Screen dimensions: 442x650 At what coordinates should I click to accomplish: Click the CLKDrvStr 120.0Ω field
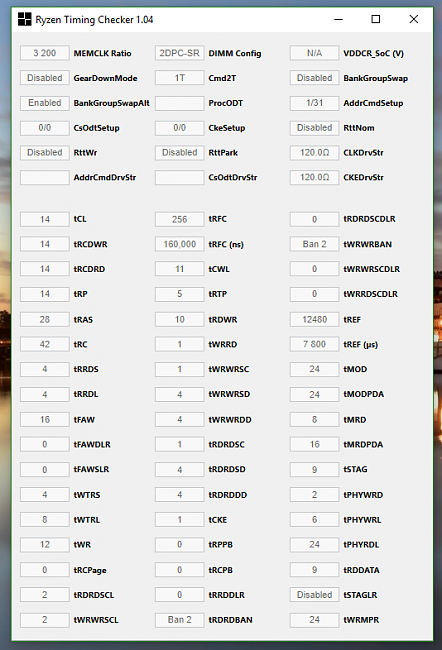pyautogui.click(x=314, y=153)
